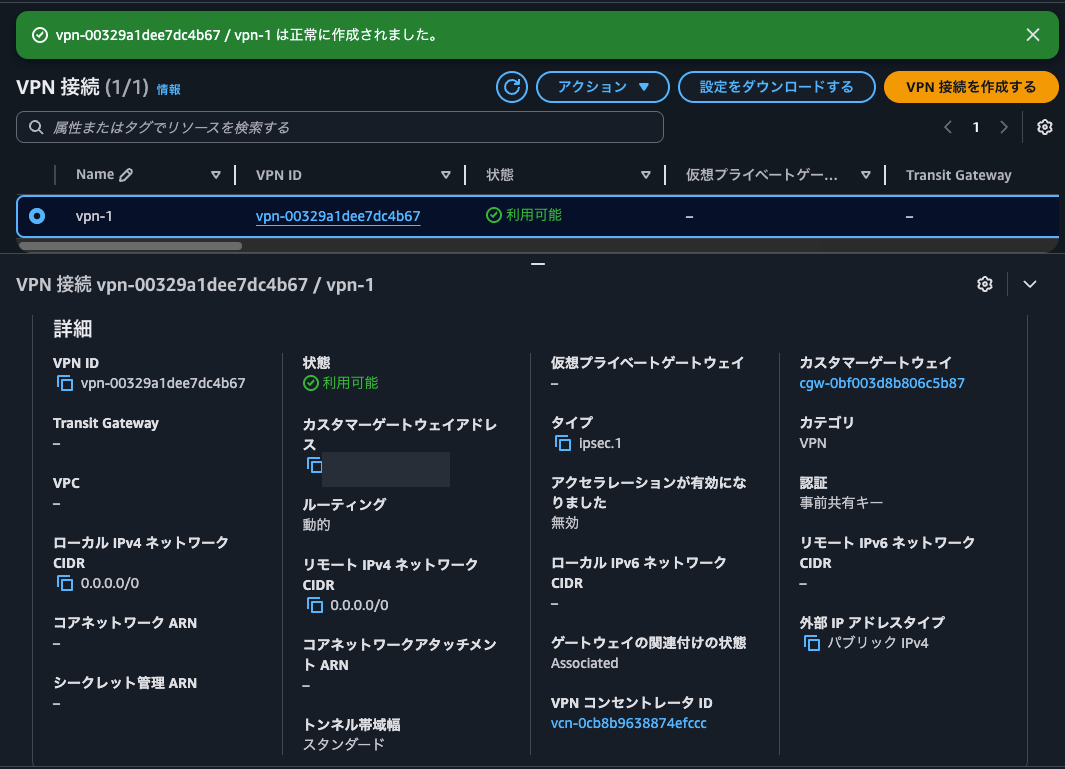Copy the remote IPv4 CIDR value
This screenshot has width=1065, height=769.
tap(315, 604)
